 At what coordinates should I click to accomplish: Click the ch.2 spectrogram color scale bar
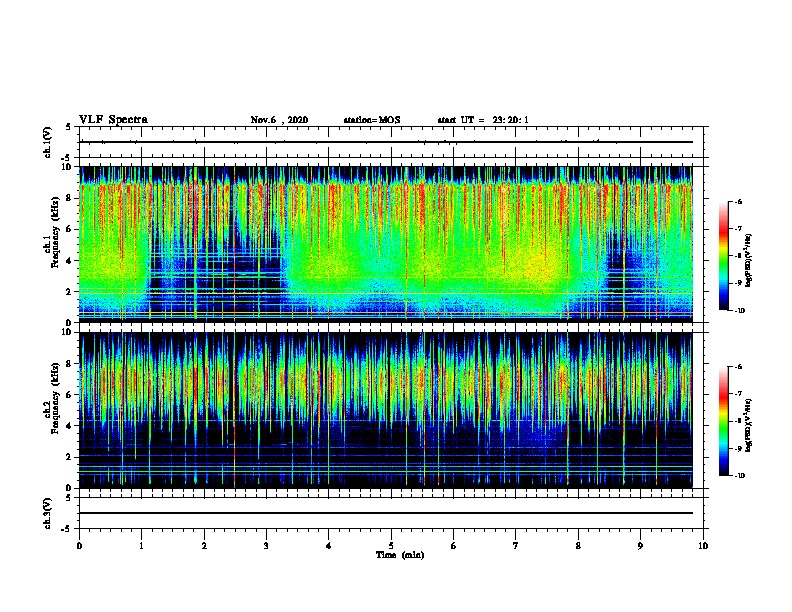724,421
